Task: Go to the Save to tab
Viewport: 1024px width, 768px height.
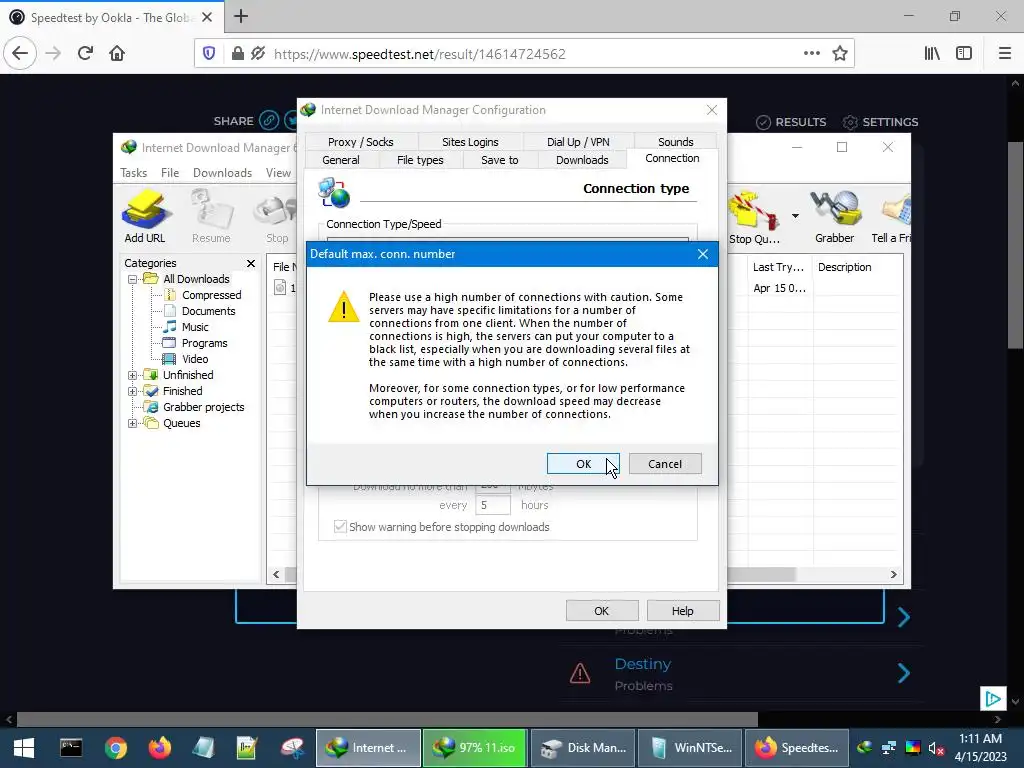Action: pyautogui.click(x=500, y=160)
